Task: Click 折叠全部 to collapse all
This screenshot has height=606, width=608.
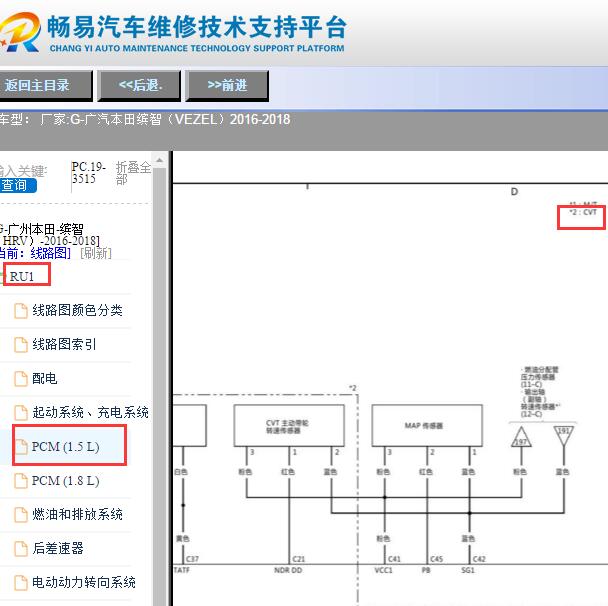Action: [x=133, y=173]
